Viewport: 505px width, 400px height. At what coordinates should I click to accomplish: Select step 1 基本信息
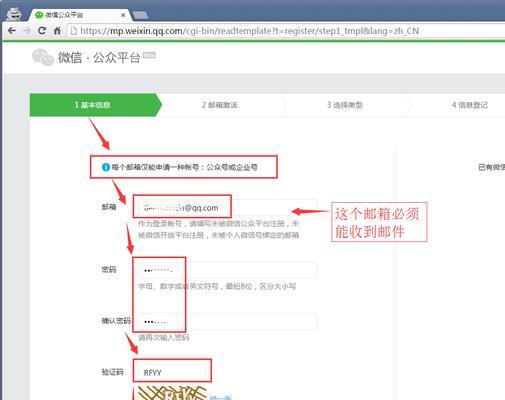[96, 105]
